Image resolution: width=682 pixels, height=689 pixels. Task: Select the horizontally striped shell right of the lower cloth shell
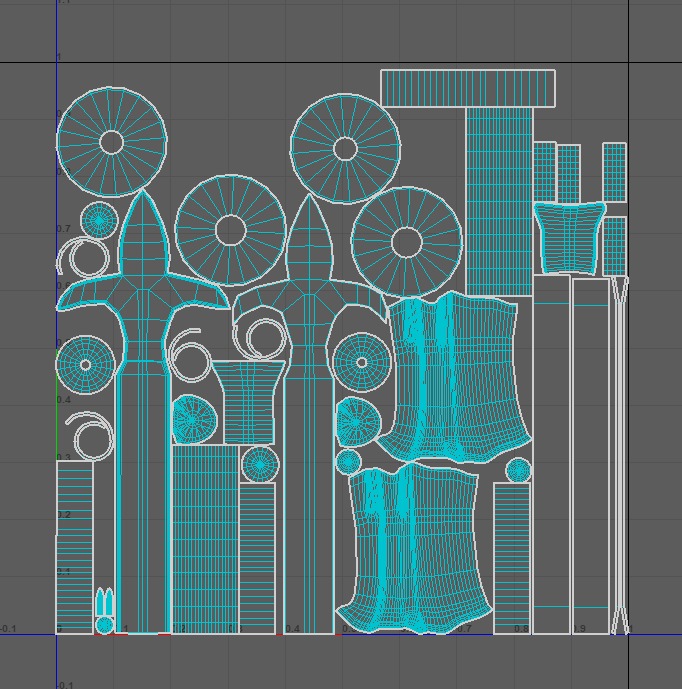point(512,558)
